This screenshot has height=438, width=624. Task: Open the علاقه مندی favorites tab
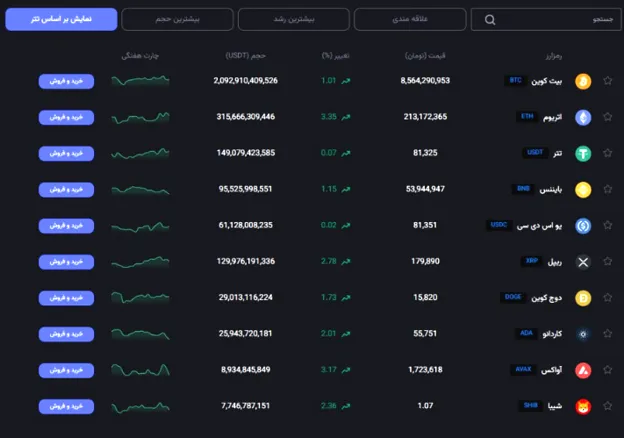pos(410,19)
